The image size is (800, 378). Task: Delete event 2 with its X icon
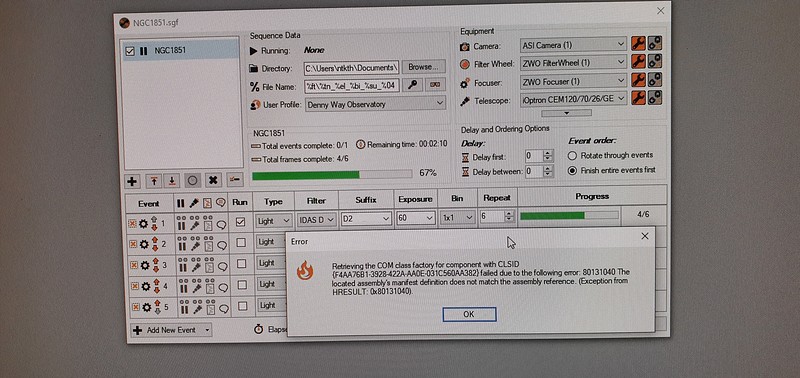pos(133,244)
